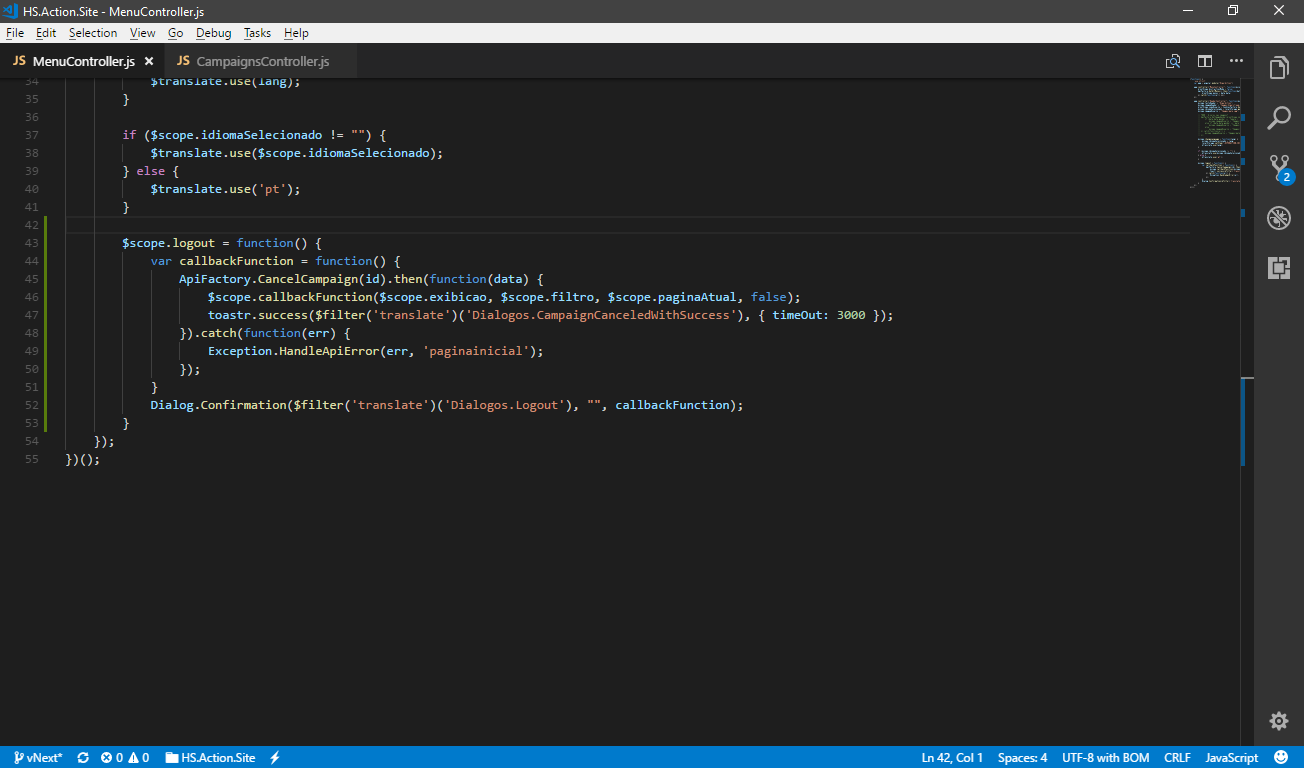Open the More Actions ellipsis menu
Viewport: 1304px width, 768px height.
1236,61
